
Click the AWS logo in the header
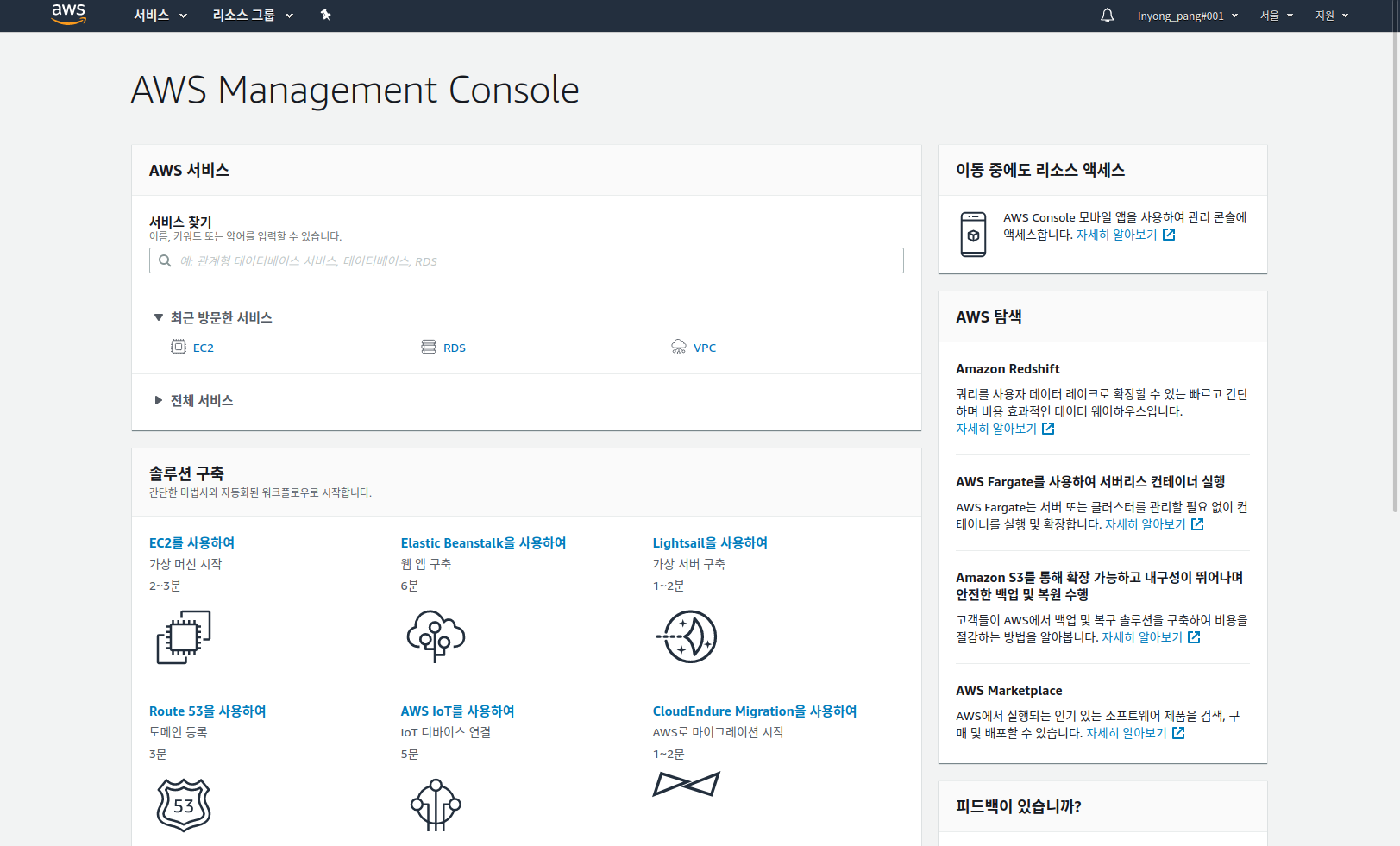[x=68, y=15]
